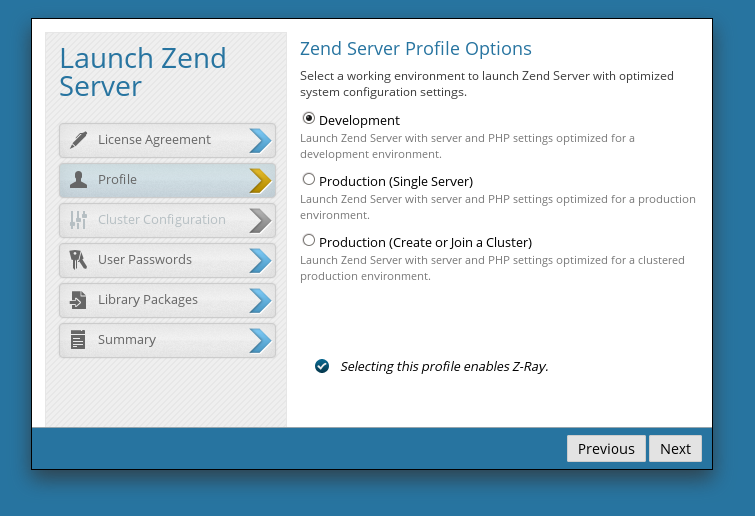Click blue chevron on License Agreement step
Image resolution: width=755 pixels, height=516 pixels.
tap(260, 141)
